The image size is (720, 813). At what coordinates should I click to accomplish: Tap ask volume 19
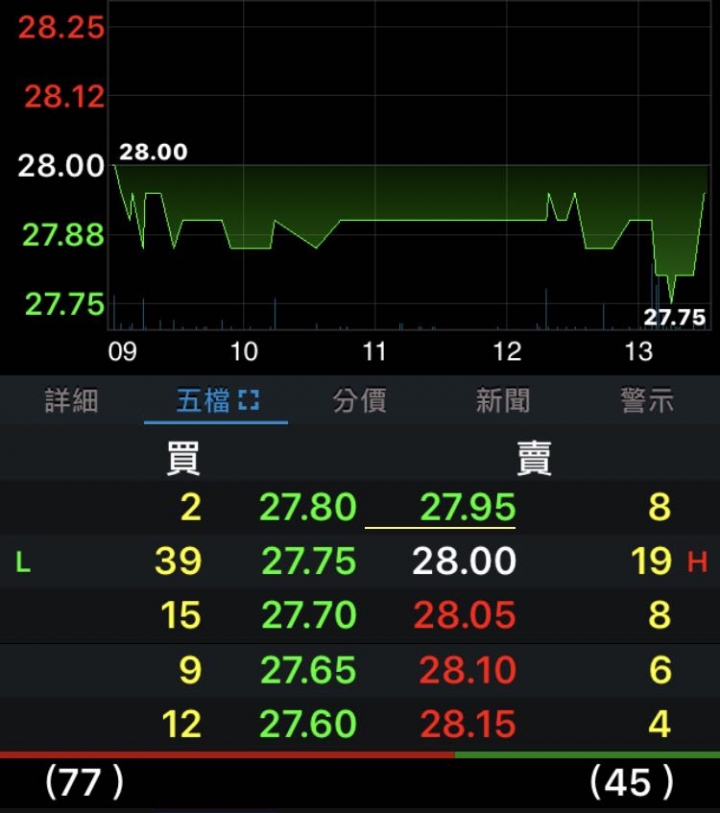651,561
